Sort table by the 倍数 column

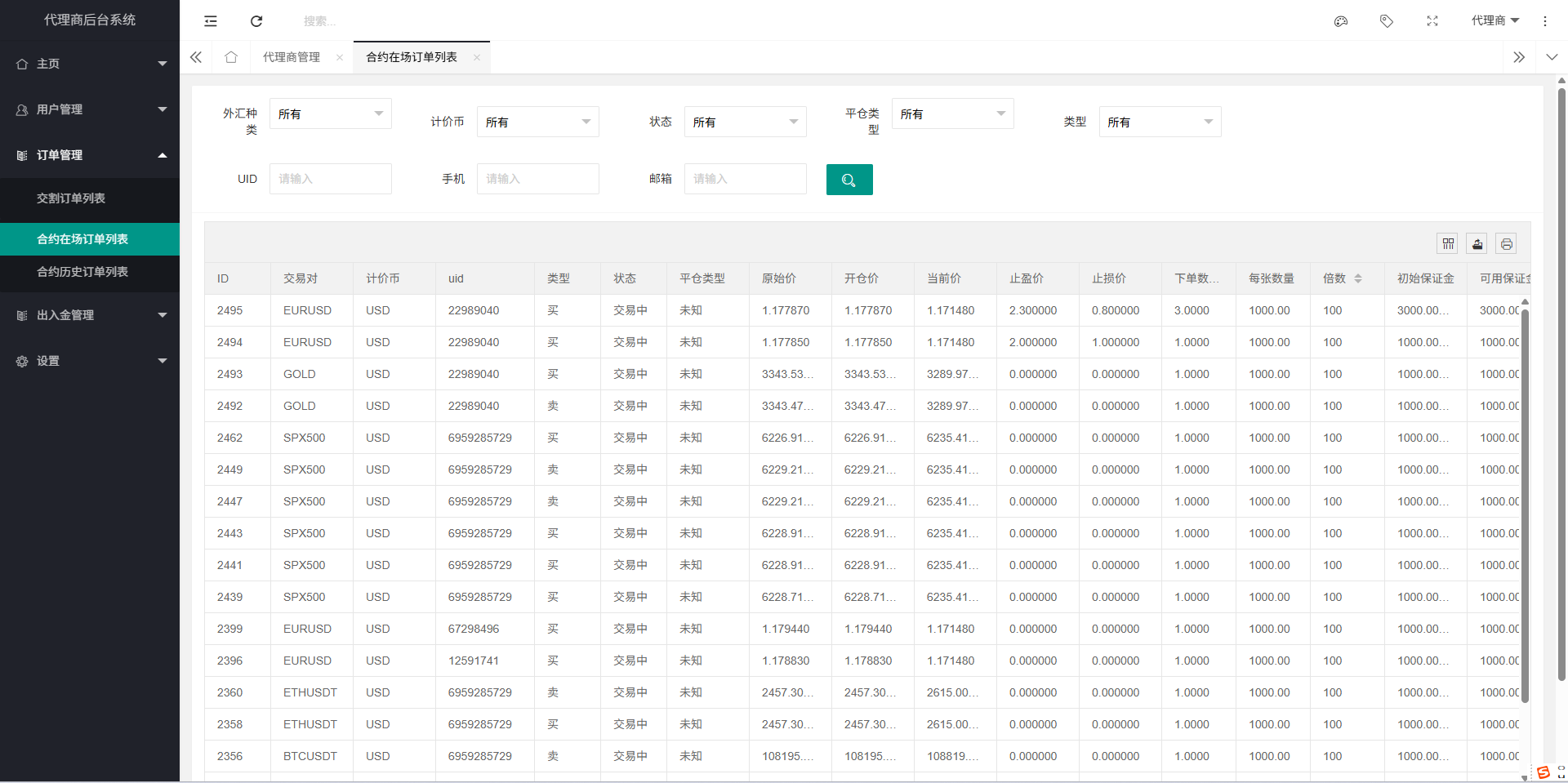(1357, 278)
